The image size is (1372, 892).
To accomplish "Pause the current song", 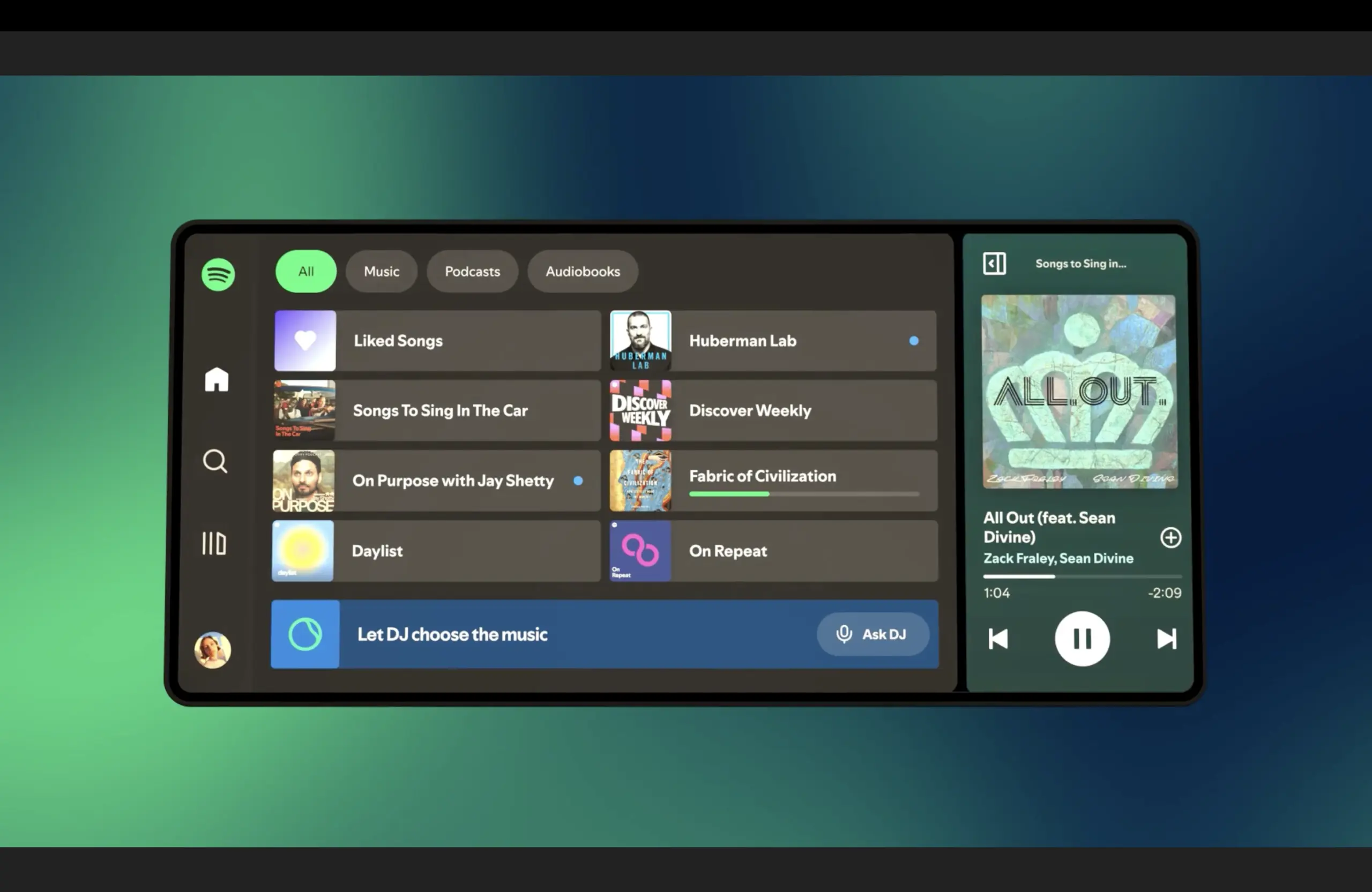I will [1082, 639].
